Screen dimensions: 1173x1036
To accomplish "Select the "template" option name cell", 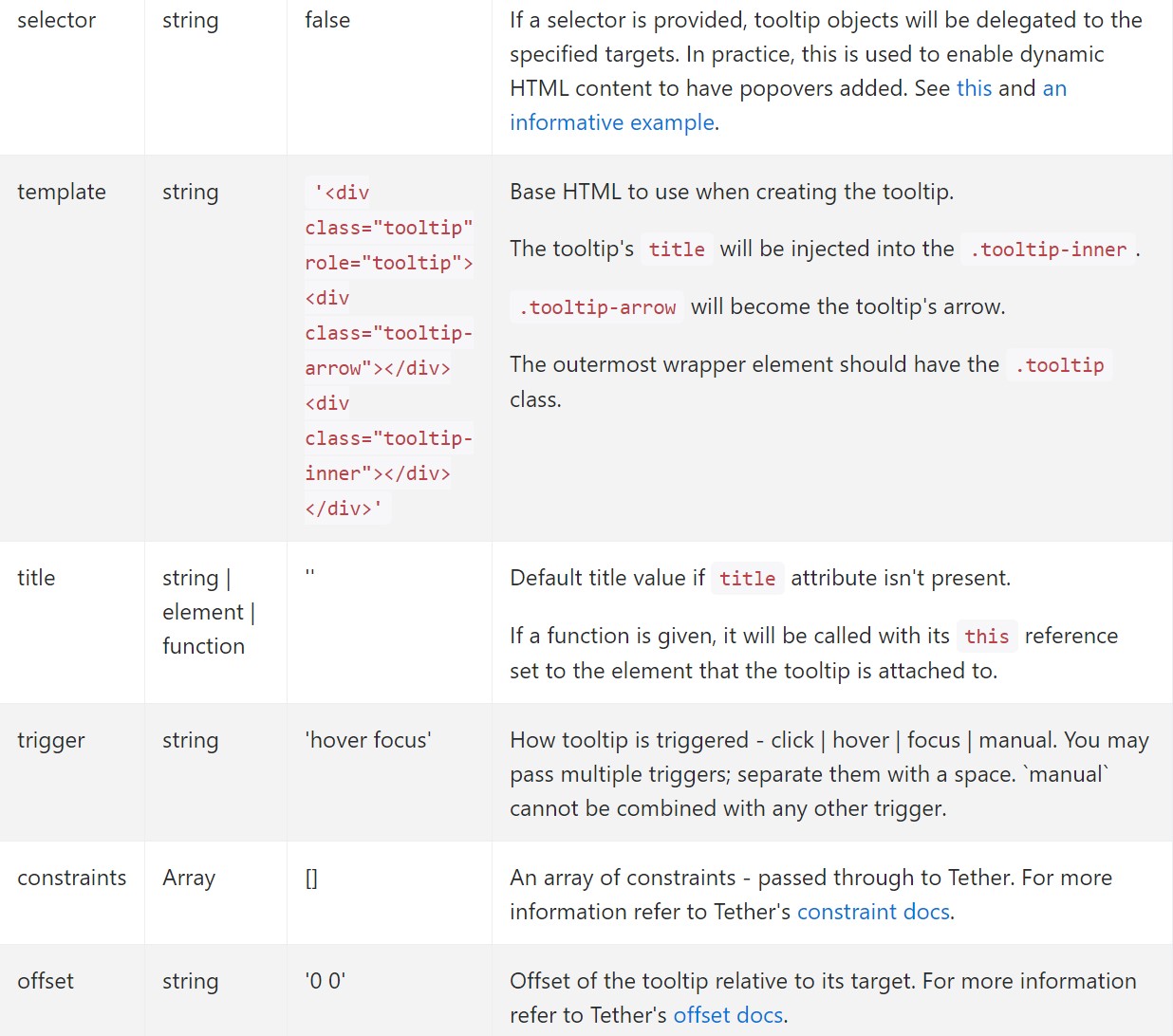I will 61,192.
